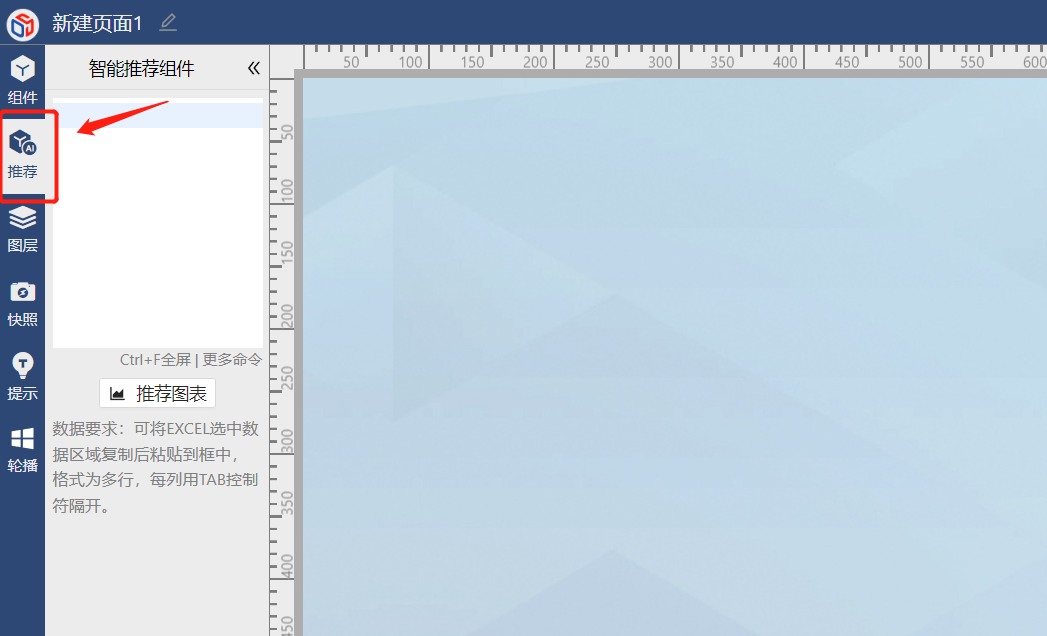Collapse the 智能推荐组件 panel
Viewport: 1047px width, 636px height.
pos(253,67)
